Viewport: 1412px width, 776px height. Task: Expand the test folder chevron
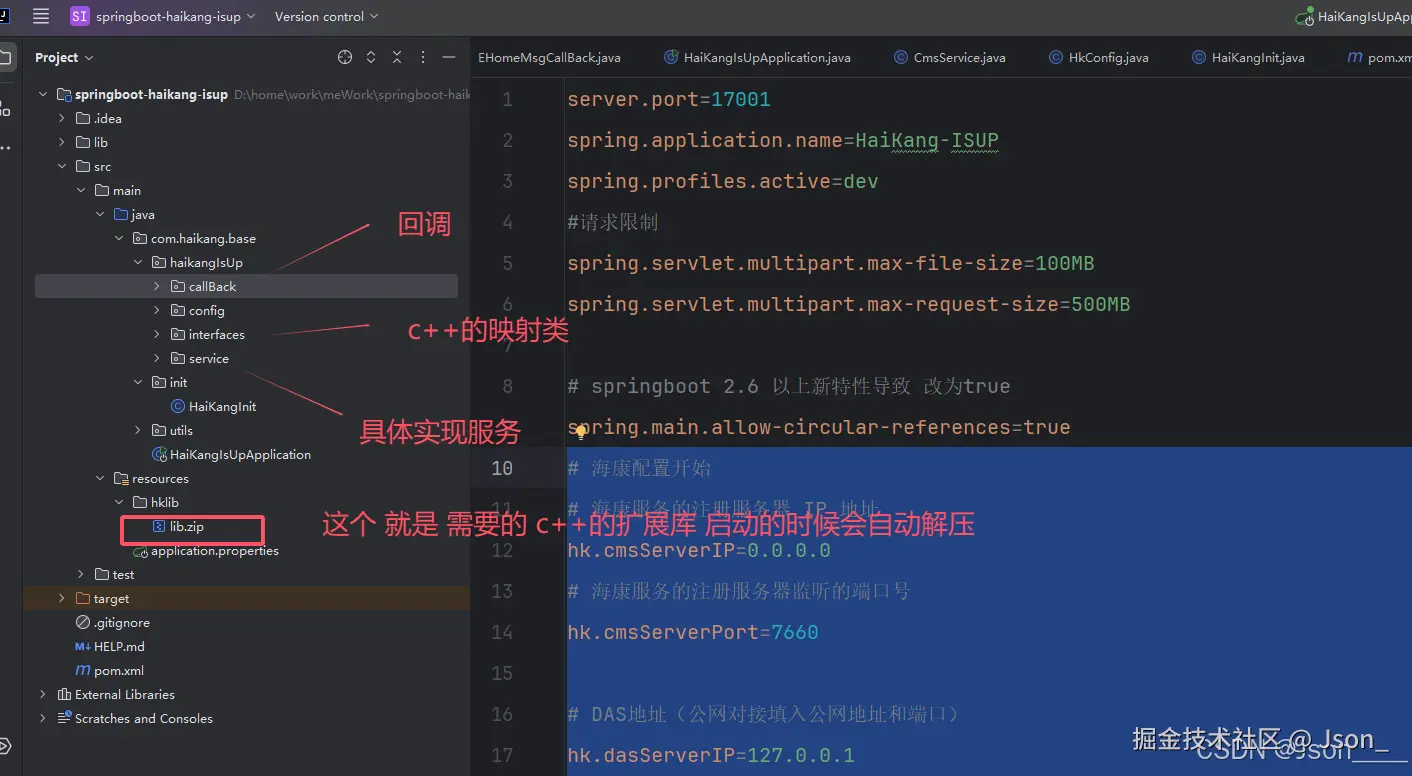[x=81, y=574]
